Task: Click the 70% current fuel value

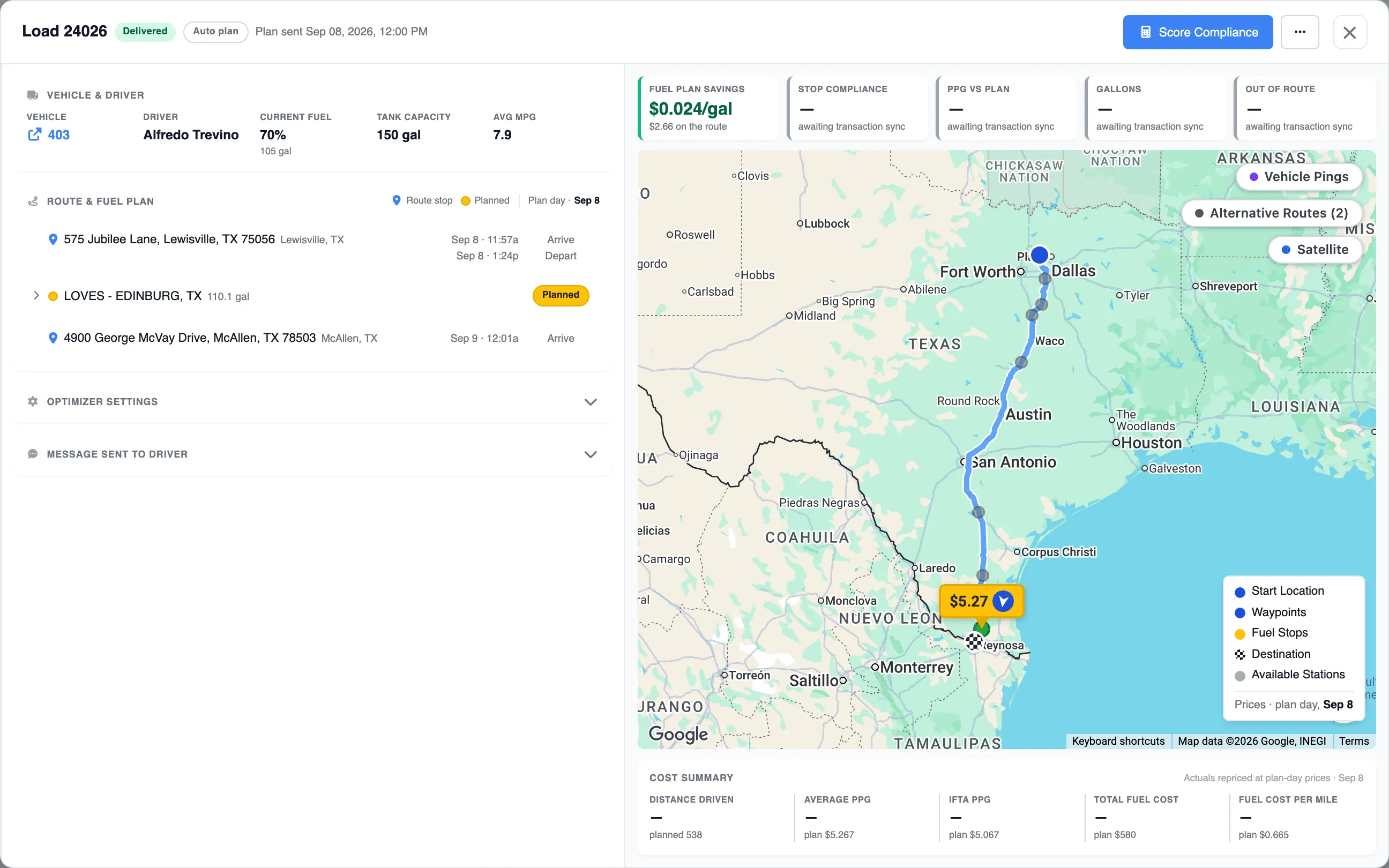Action: pyautogui.click(x=273, y=135)
